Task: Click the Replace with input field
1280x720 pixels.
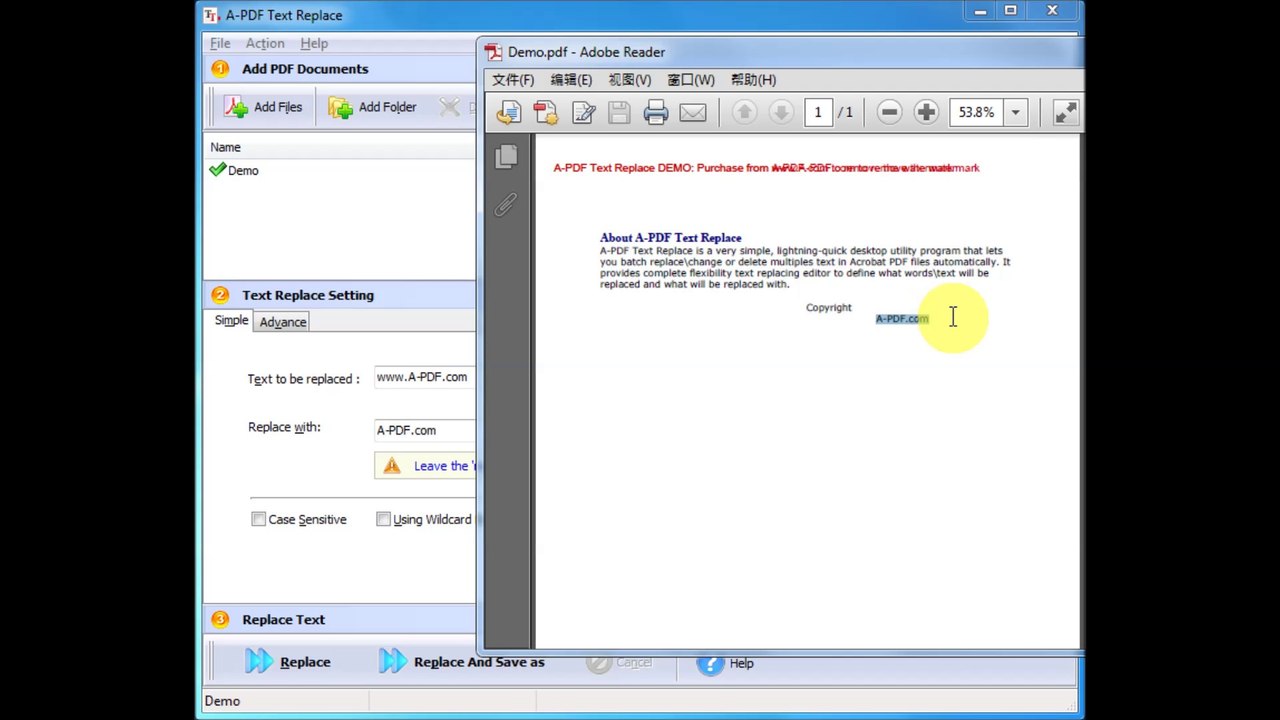Action: (x=425, y=430)
